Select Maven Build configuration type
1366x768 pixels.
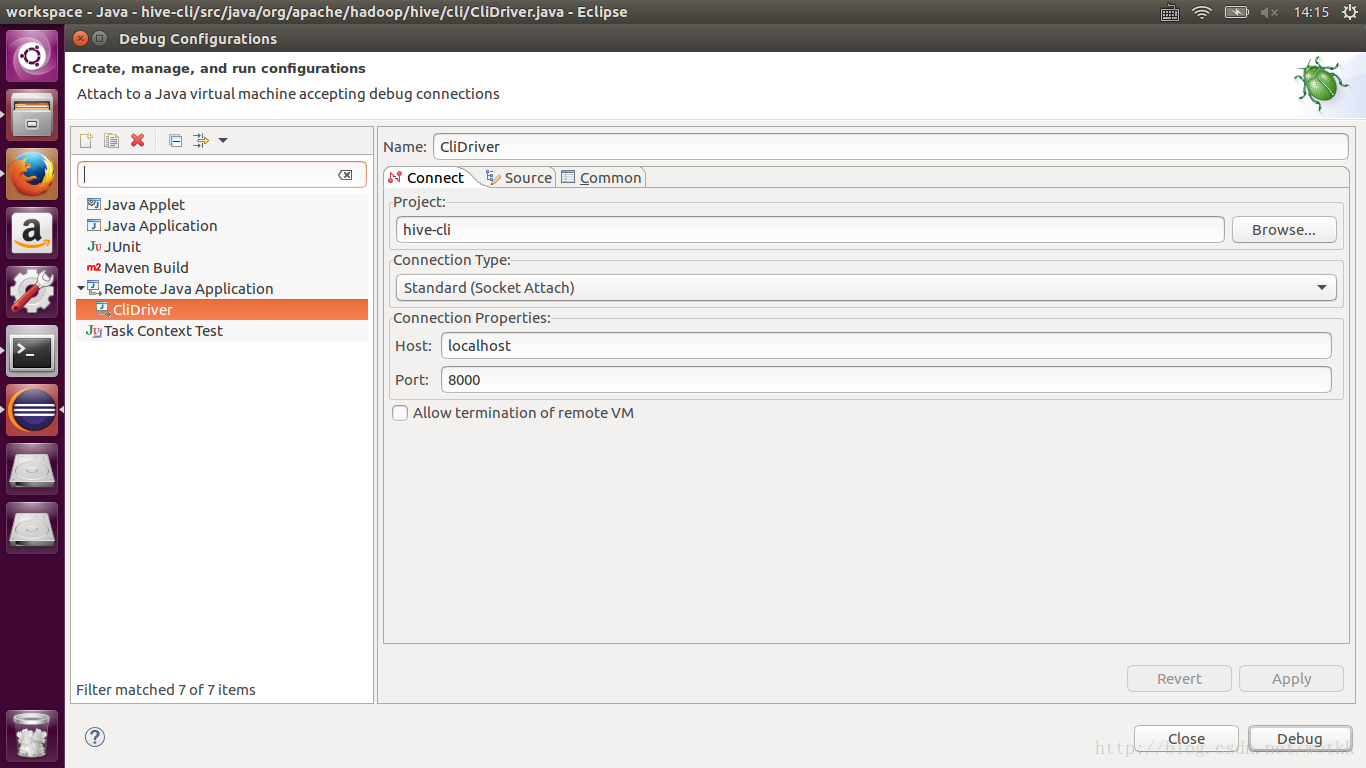(x=137, y=268)
